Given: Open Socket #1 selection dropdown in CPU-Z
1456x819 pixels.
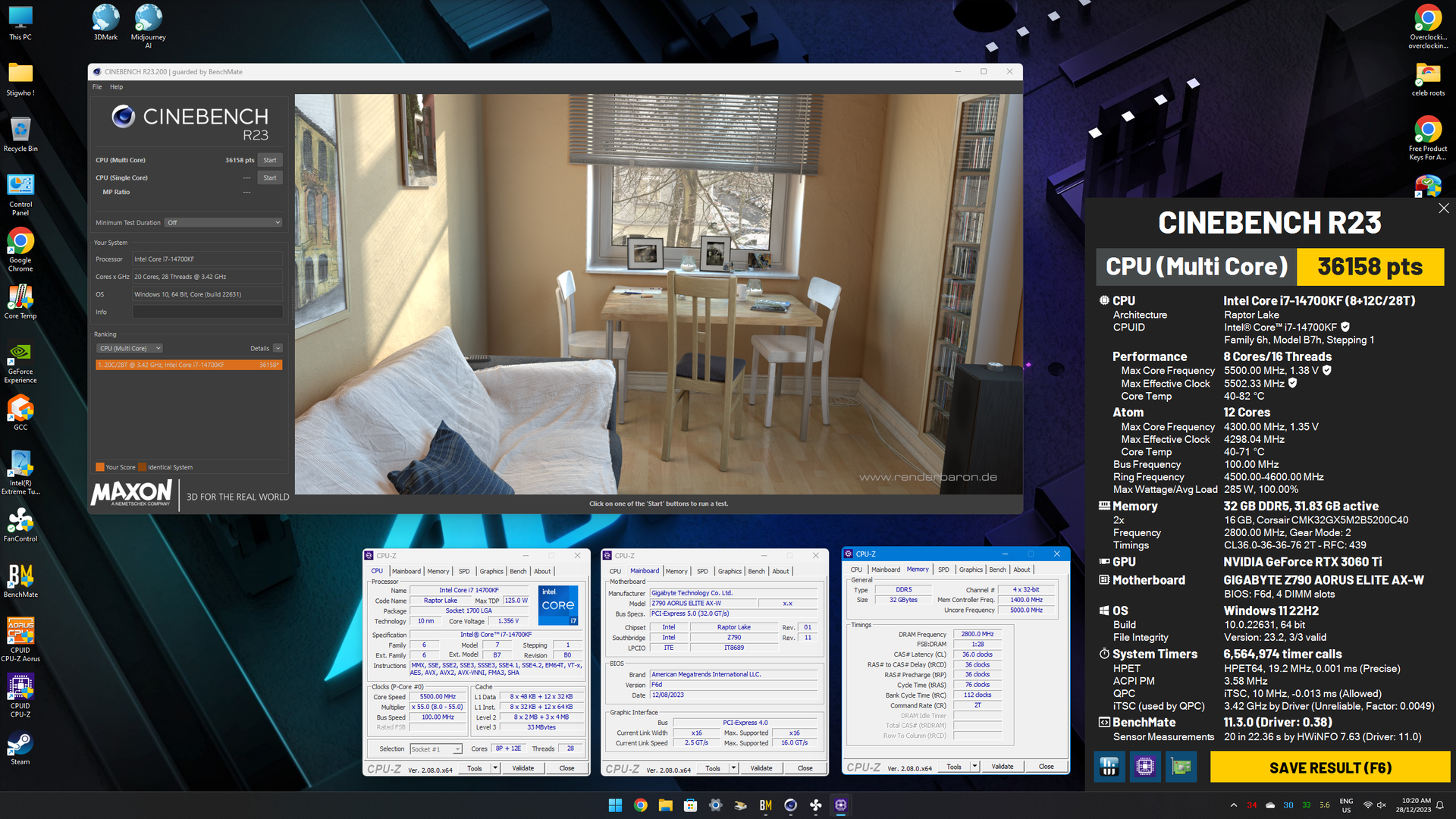Looking at the screenshot, I should 436,749.
